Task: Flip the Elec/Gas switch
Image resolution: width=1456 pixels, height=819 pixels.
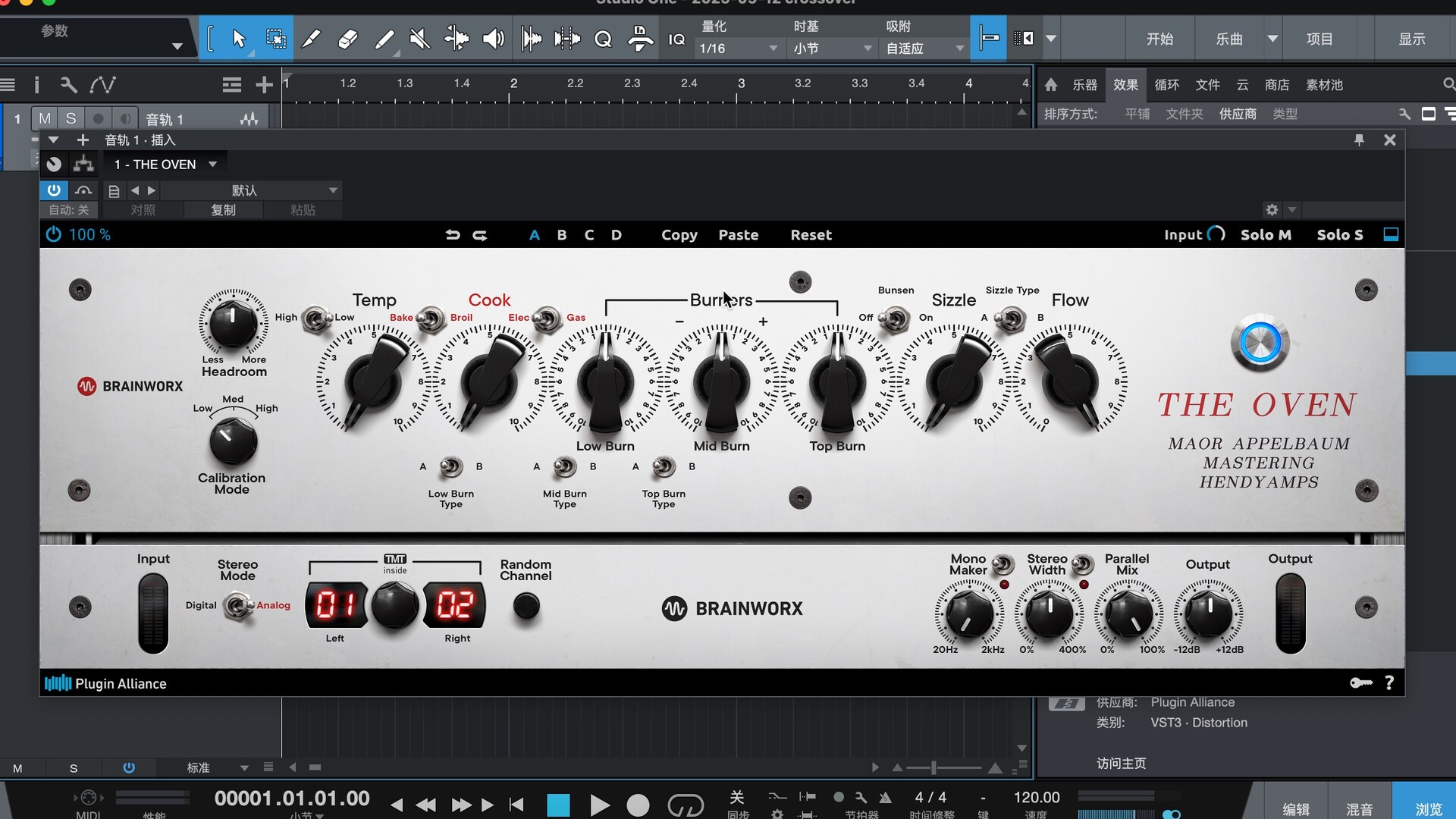Action: click(x=546, y=319)
